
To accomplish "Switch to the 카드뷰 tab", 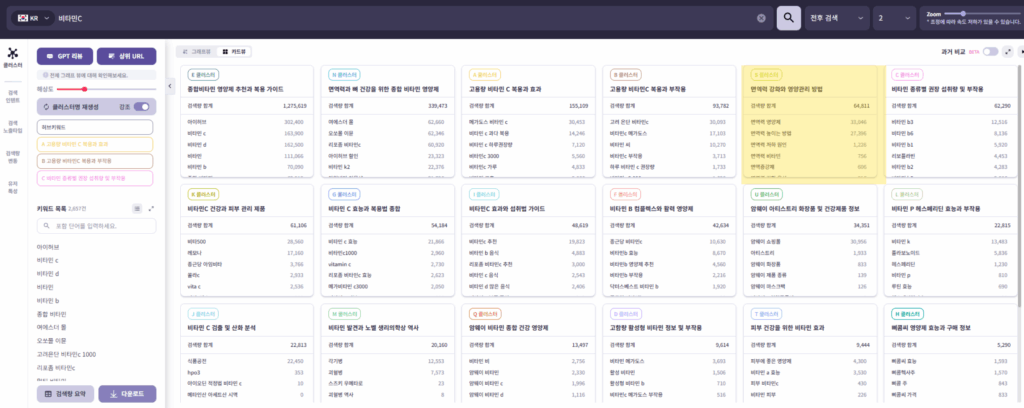I will [x=238, y=51].
